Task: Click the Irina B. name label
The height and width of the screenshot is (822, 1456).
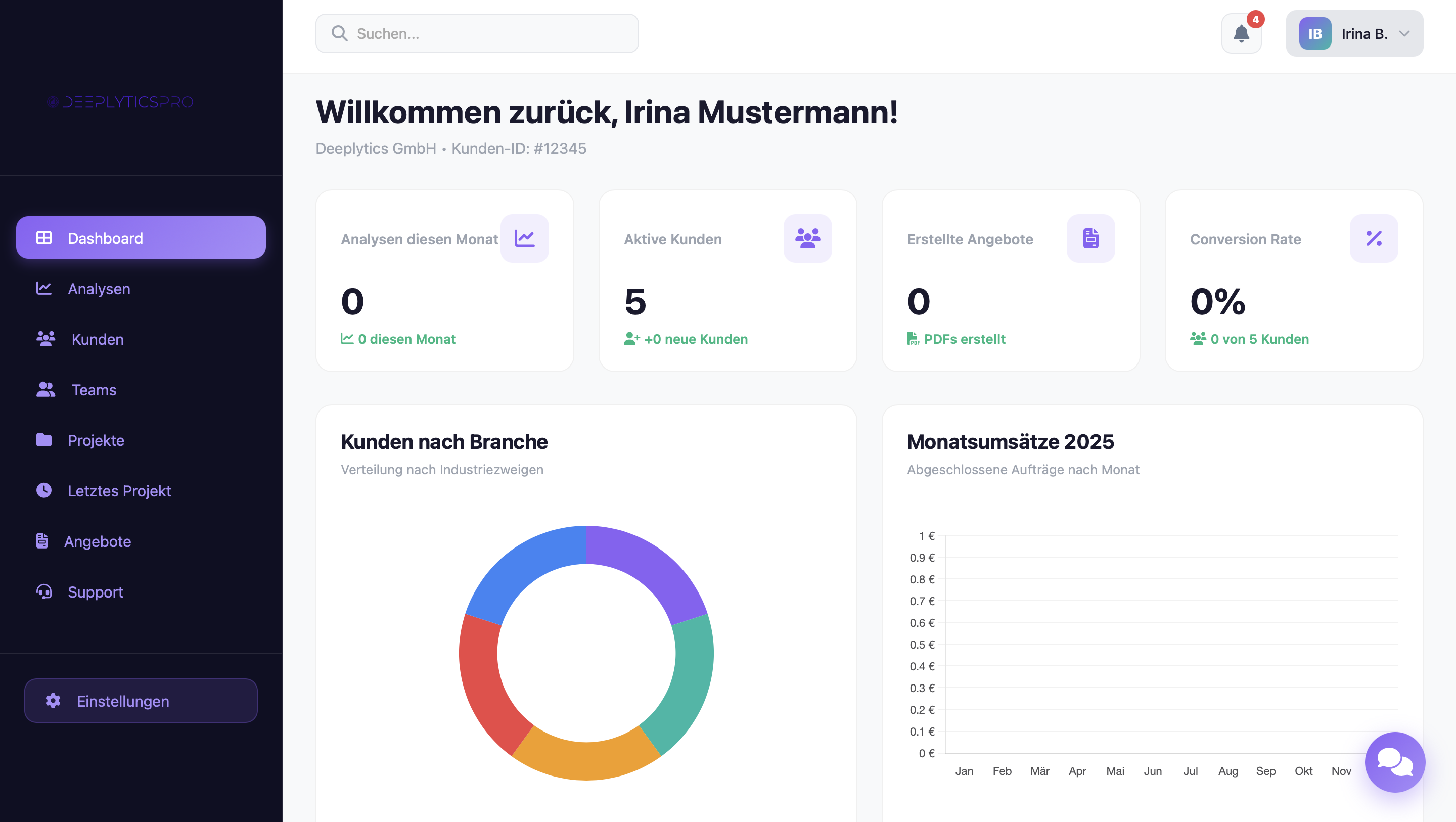Action: [1364, 34]
